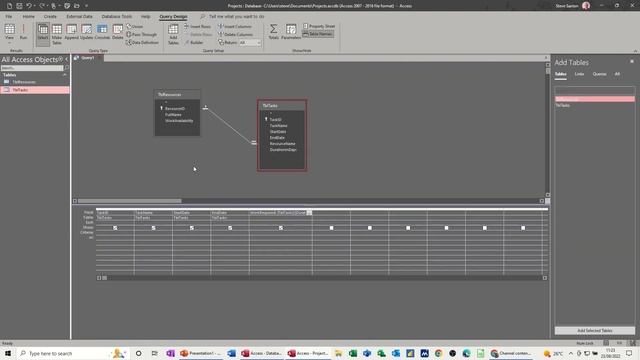
Task: Click the Add Tables pane search field
Action: [x=595, y=90]
